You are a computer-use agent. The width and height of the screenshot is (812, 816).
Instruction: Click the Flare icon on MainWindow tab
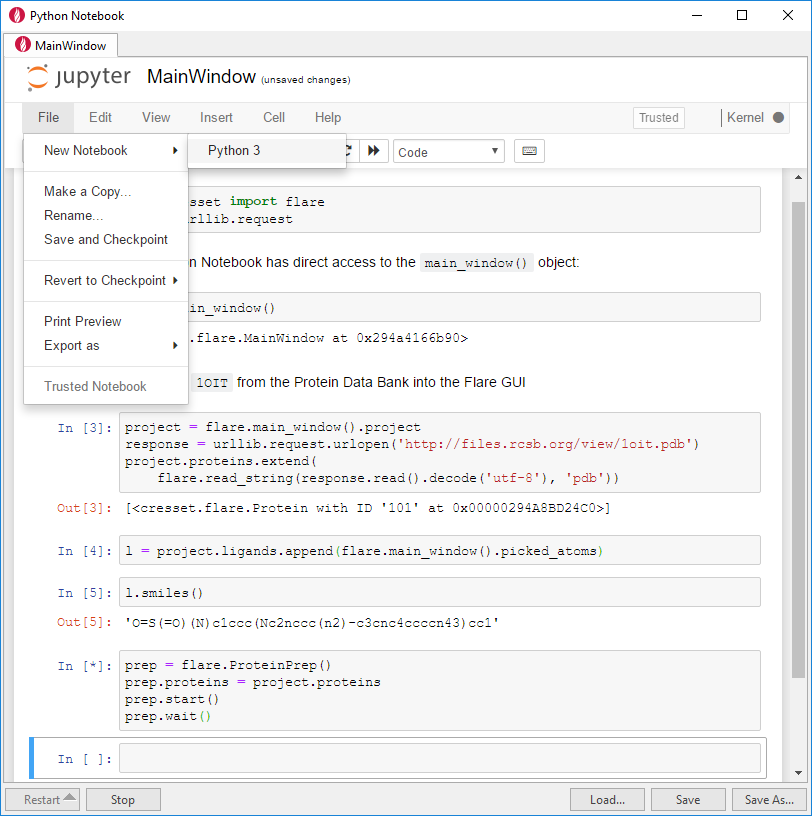coord(22,45)
